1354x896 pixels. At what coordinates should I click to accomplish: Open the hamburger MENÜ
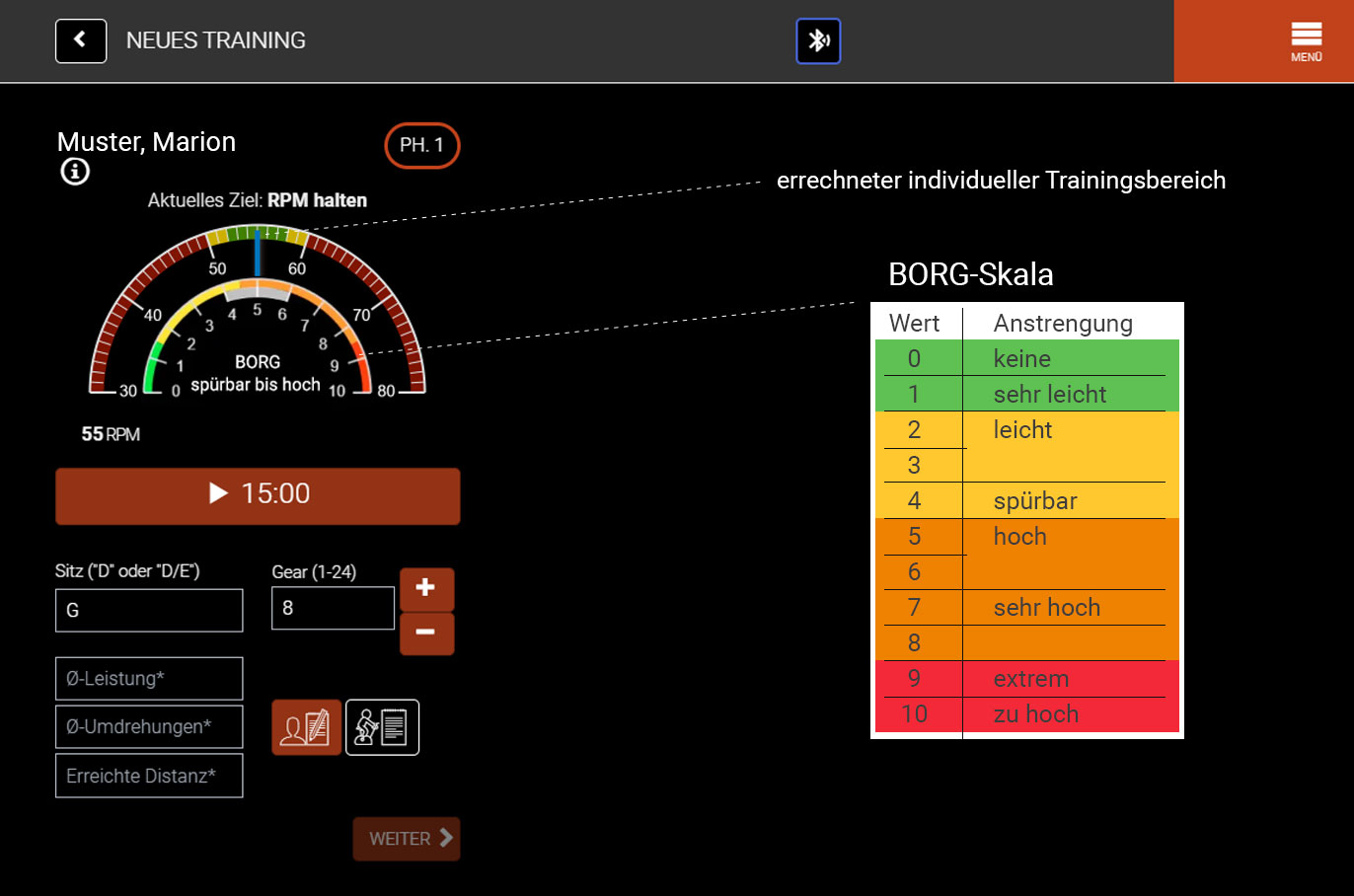click(1306, 41)
